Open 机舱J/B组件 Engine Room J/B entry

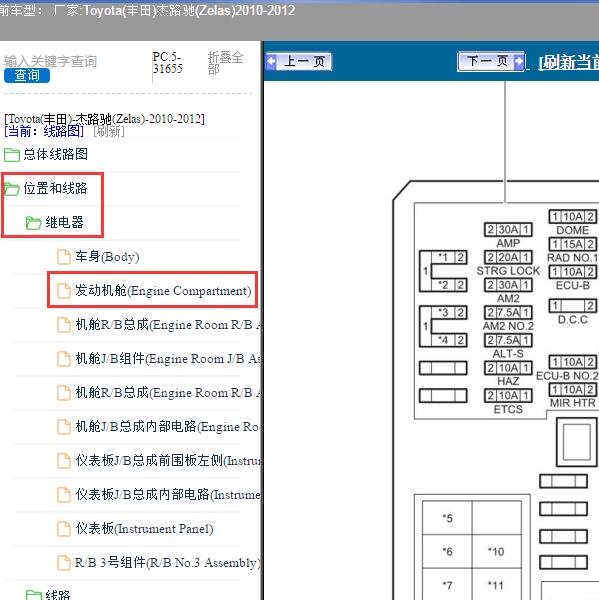click(x=168, y=359)
